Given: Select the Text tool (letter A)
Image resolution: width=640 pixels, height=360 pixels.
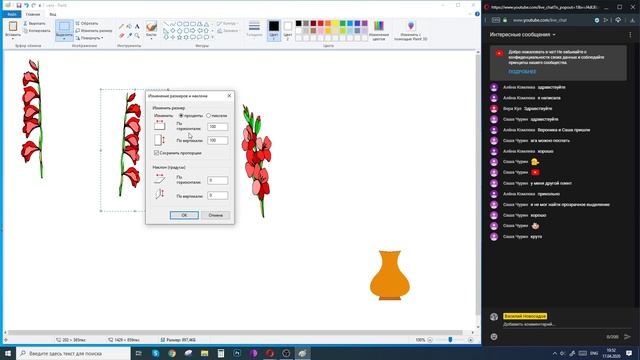Looking at the screenshot, I should [x=137, y=27].
